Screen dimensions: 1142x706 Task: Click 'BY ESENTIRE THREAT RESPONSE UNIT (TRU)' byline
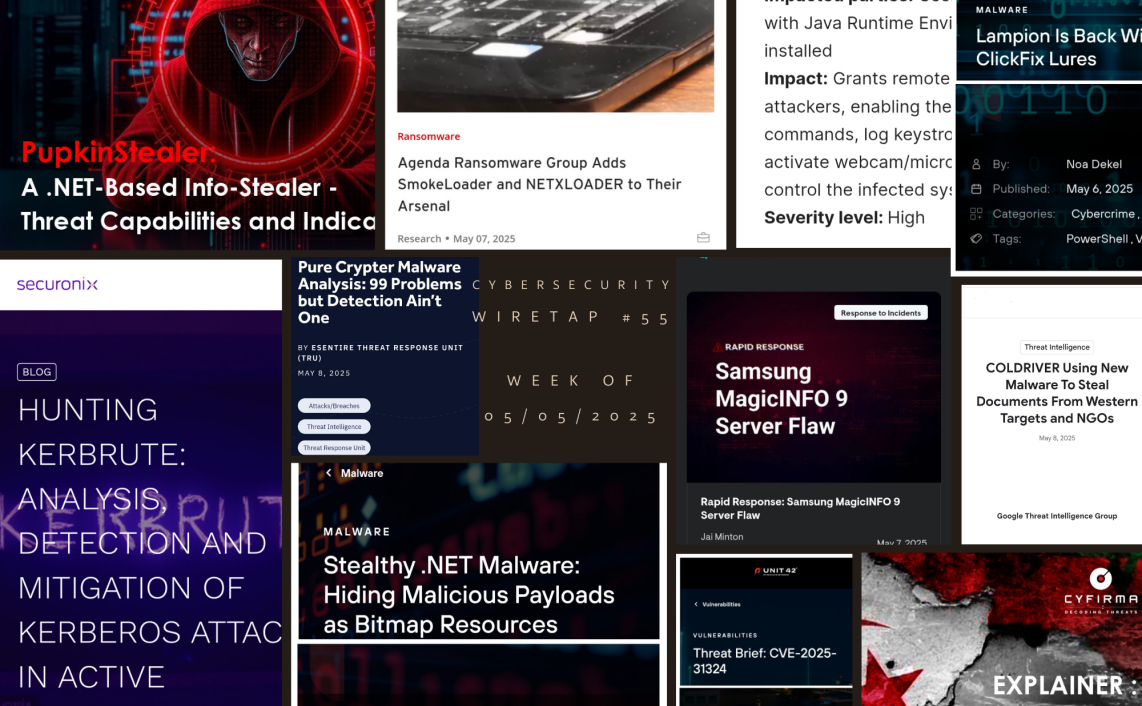pyautogui.click(x=380, y=353)
